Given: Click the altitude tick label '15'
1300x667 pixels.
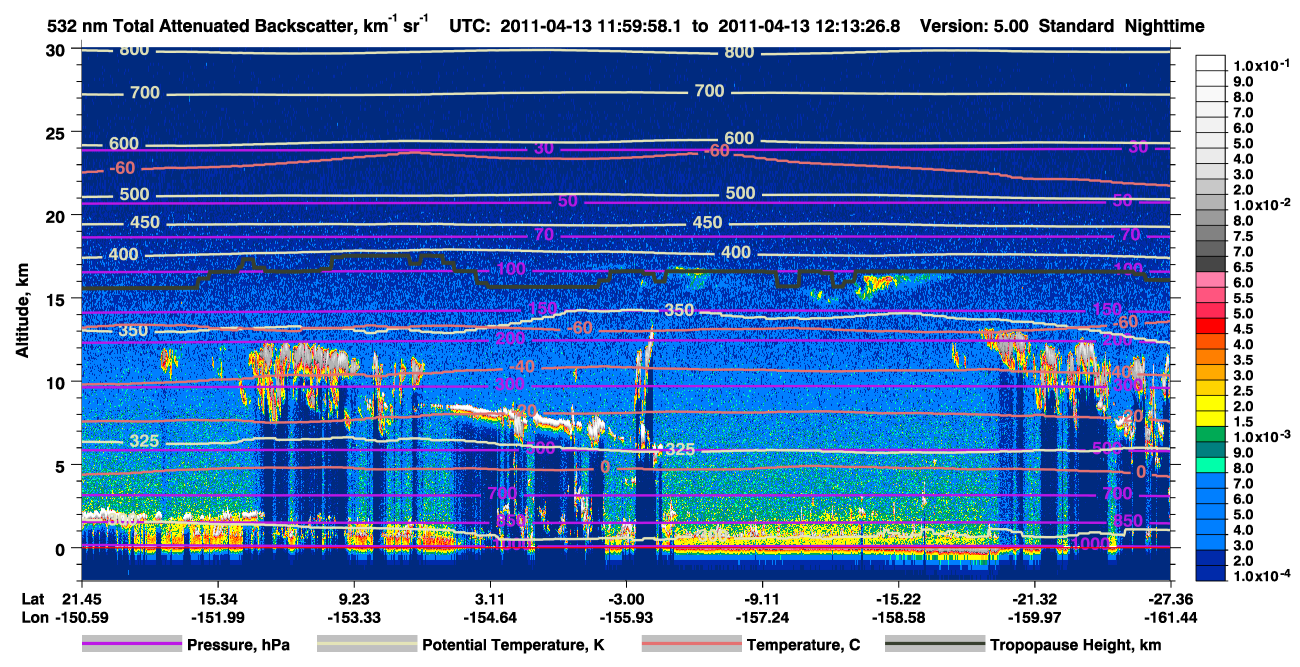Looking at the screenshot, I should tap(58, 299).
